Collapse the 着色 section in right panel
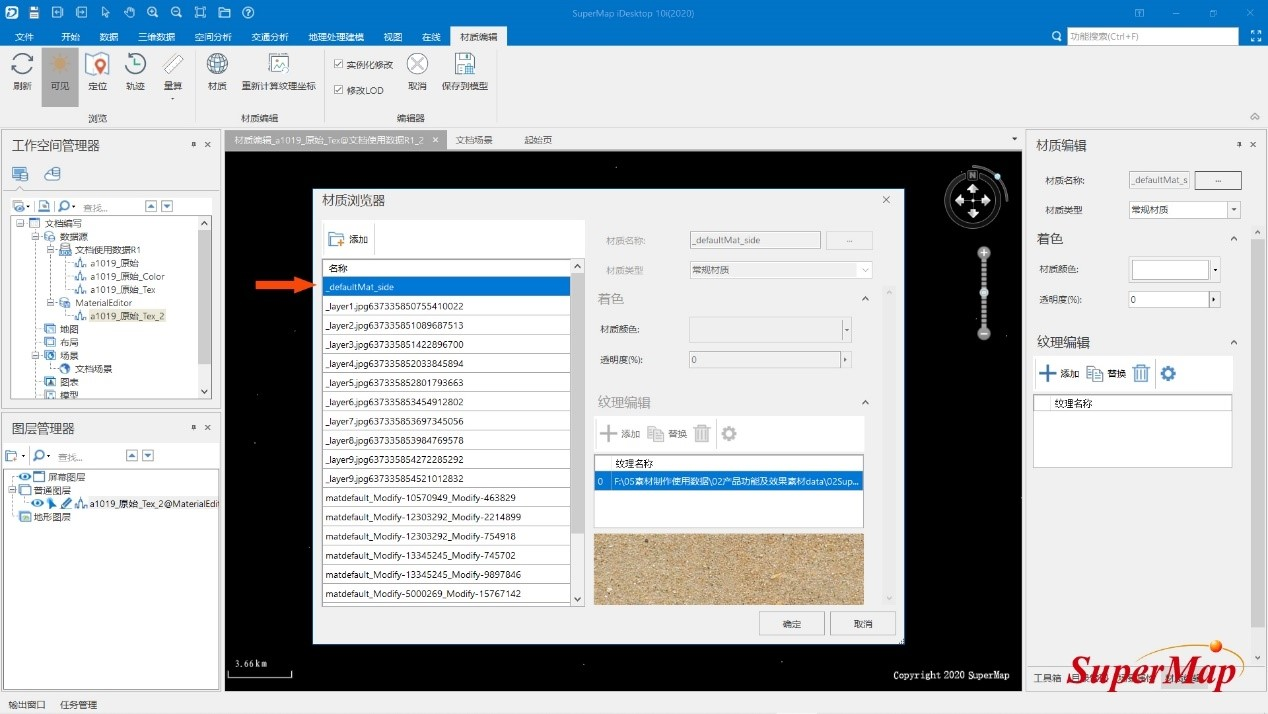The height and width of the screenshot is (714, 1268). pos(1233,239)
